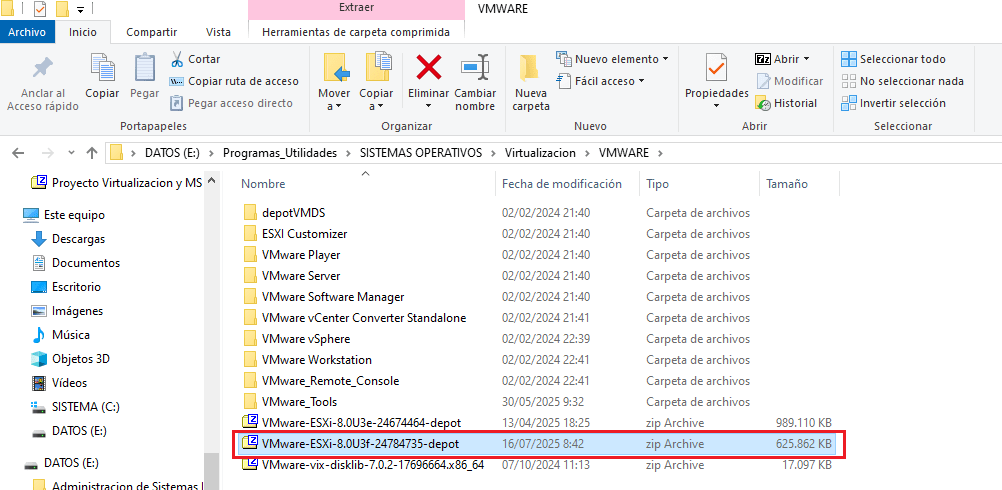Click the Back navigation arrow

[19, 153]
